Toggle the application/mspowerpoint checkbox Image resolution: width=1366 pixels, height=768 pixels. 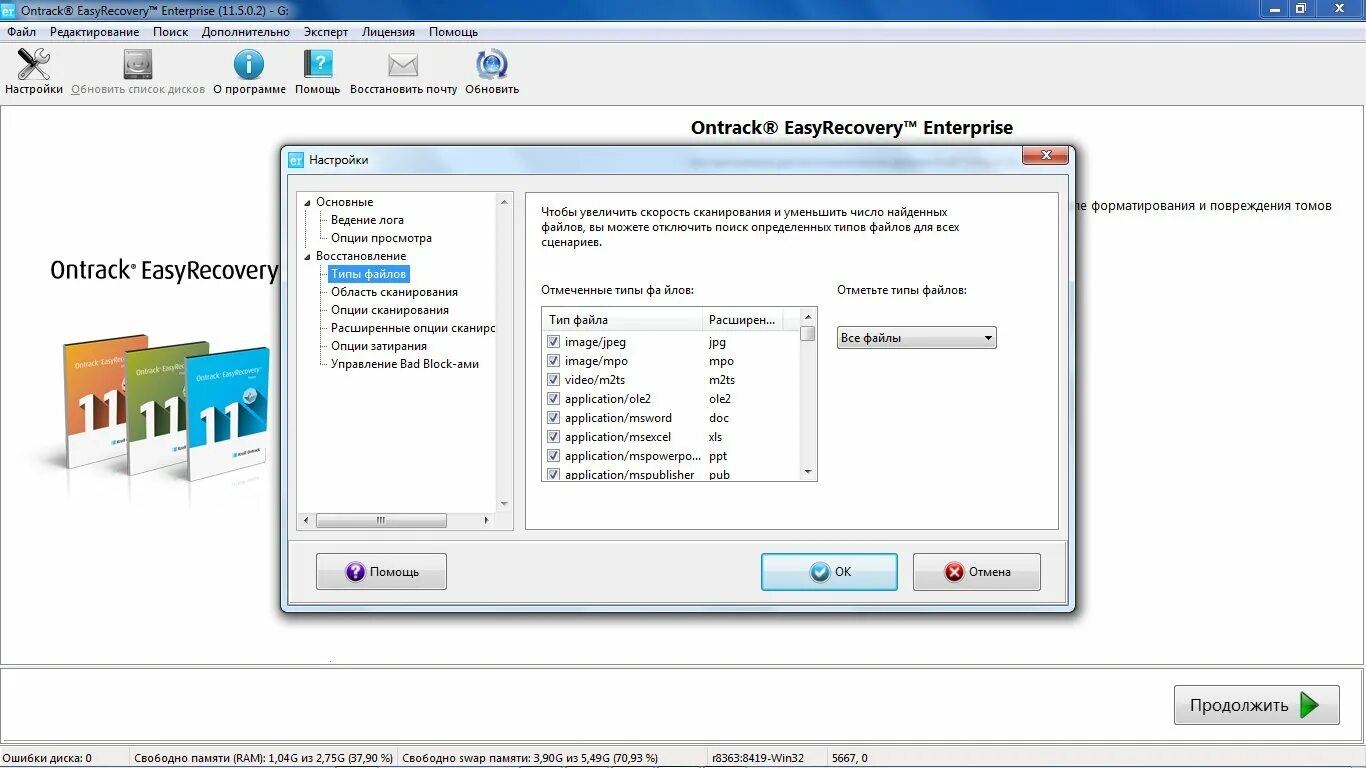[x=554, y=456]
